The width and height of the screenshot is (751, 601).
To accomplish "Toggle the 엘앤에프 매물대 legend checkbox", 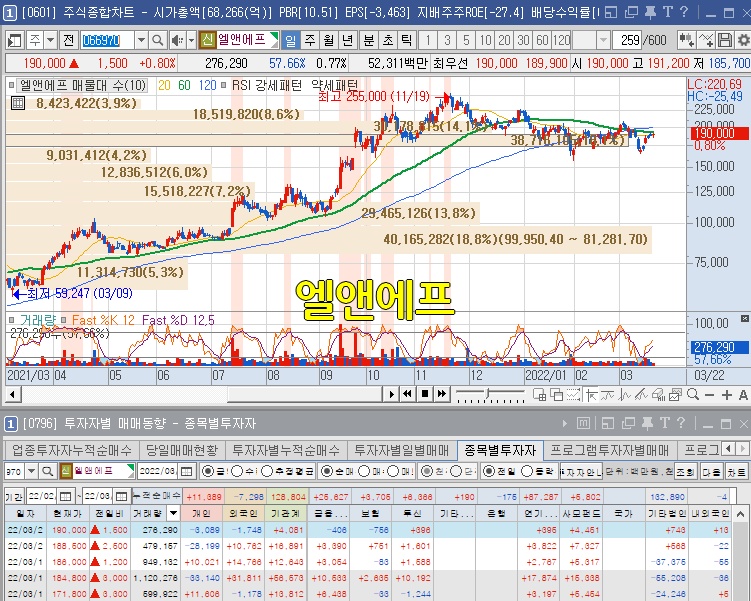I will pyautogui.click(x=11, y=86).
